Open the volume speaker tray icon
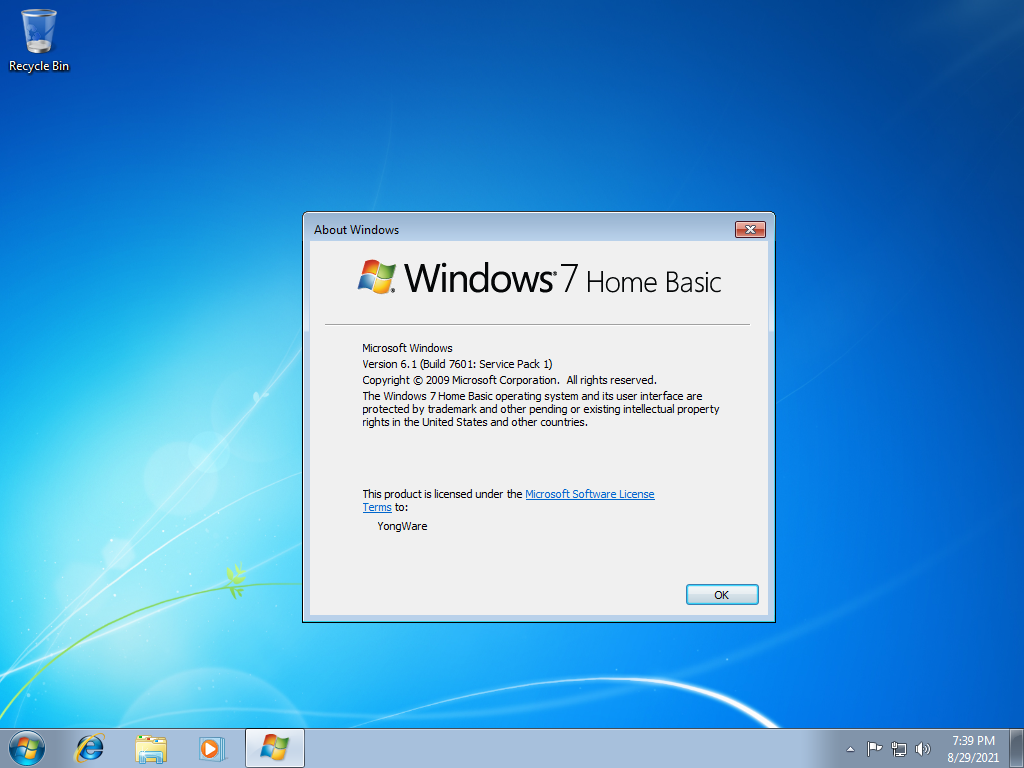Screen dimensions: 1024x768 (922, 749)
